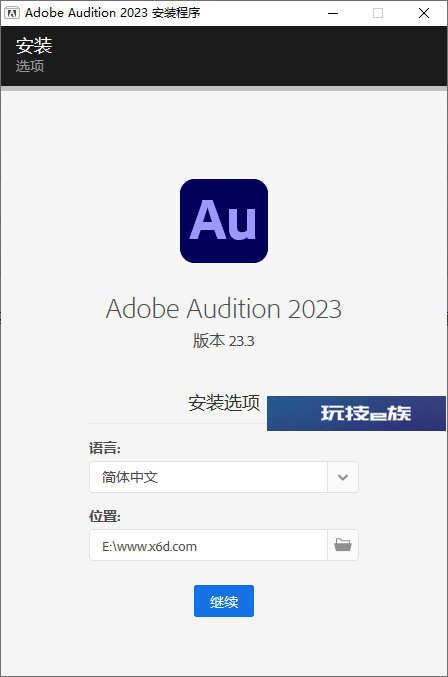Click the gray progress strip under header

[x=224, y=88]
